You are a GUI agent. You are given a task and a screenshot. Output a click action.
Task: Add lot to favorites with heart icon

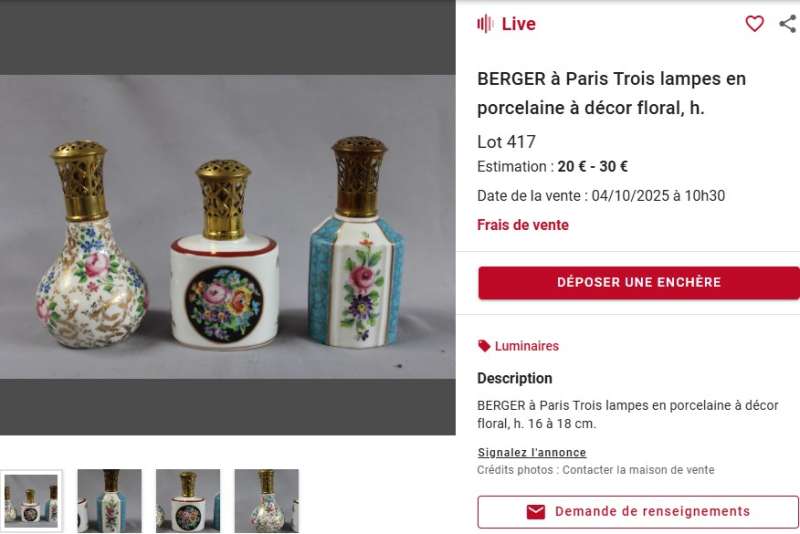(754, 24)
